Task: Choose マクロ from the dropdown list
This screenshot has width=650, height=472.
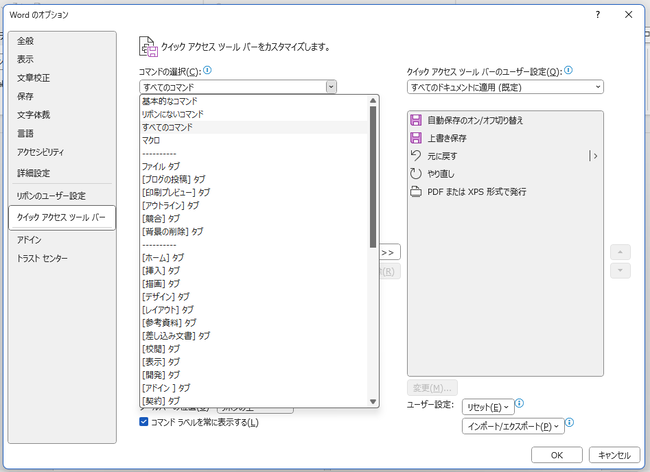Action: coord(253,140)
